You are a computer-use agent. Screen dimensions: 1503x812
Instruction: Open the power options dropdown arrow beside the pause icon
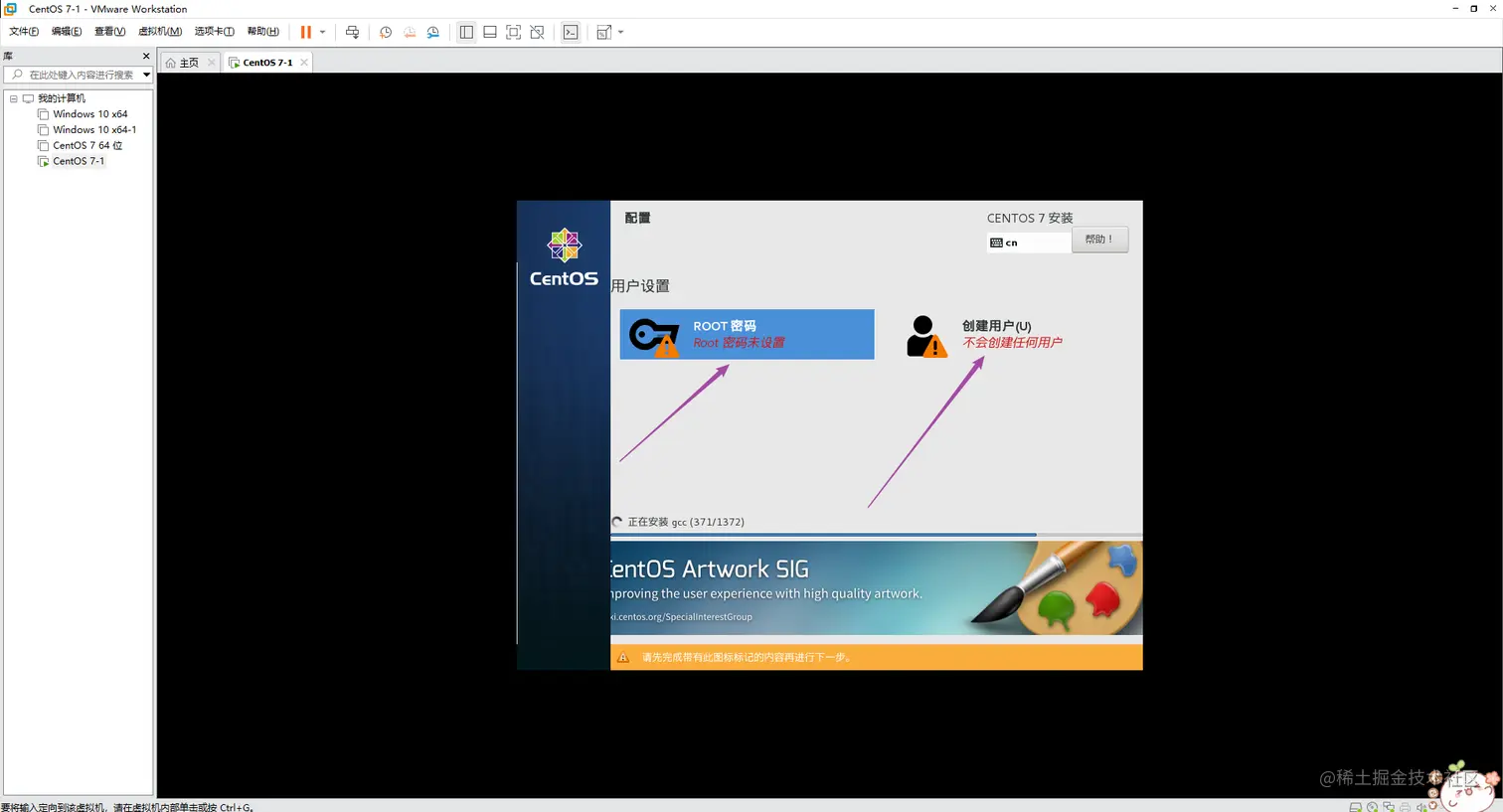(x=322, y=32)
